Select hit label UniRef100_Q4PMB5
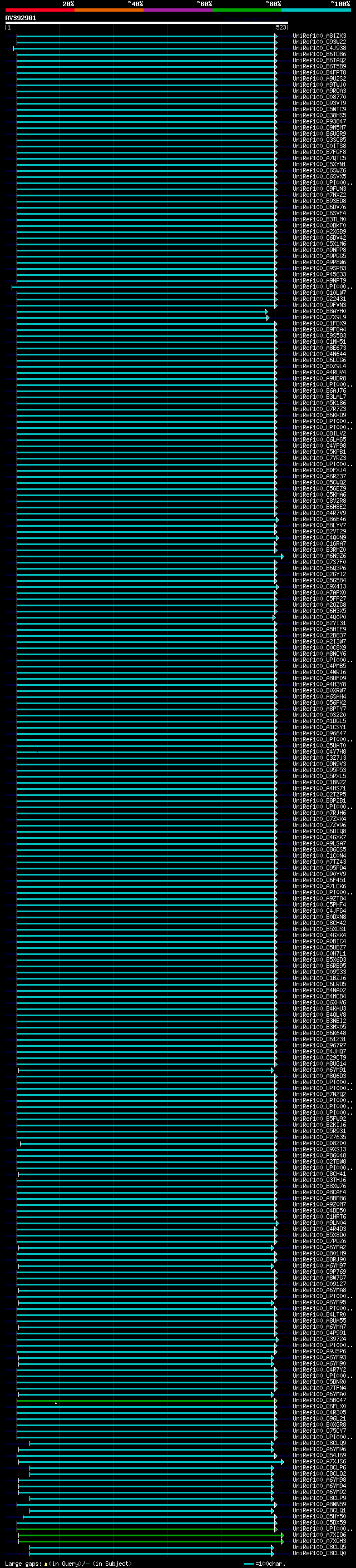This screenshot has height=1568, width=356. pos(319,666)
